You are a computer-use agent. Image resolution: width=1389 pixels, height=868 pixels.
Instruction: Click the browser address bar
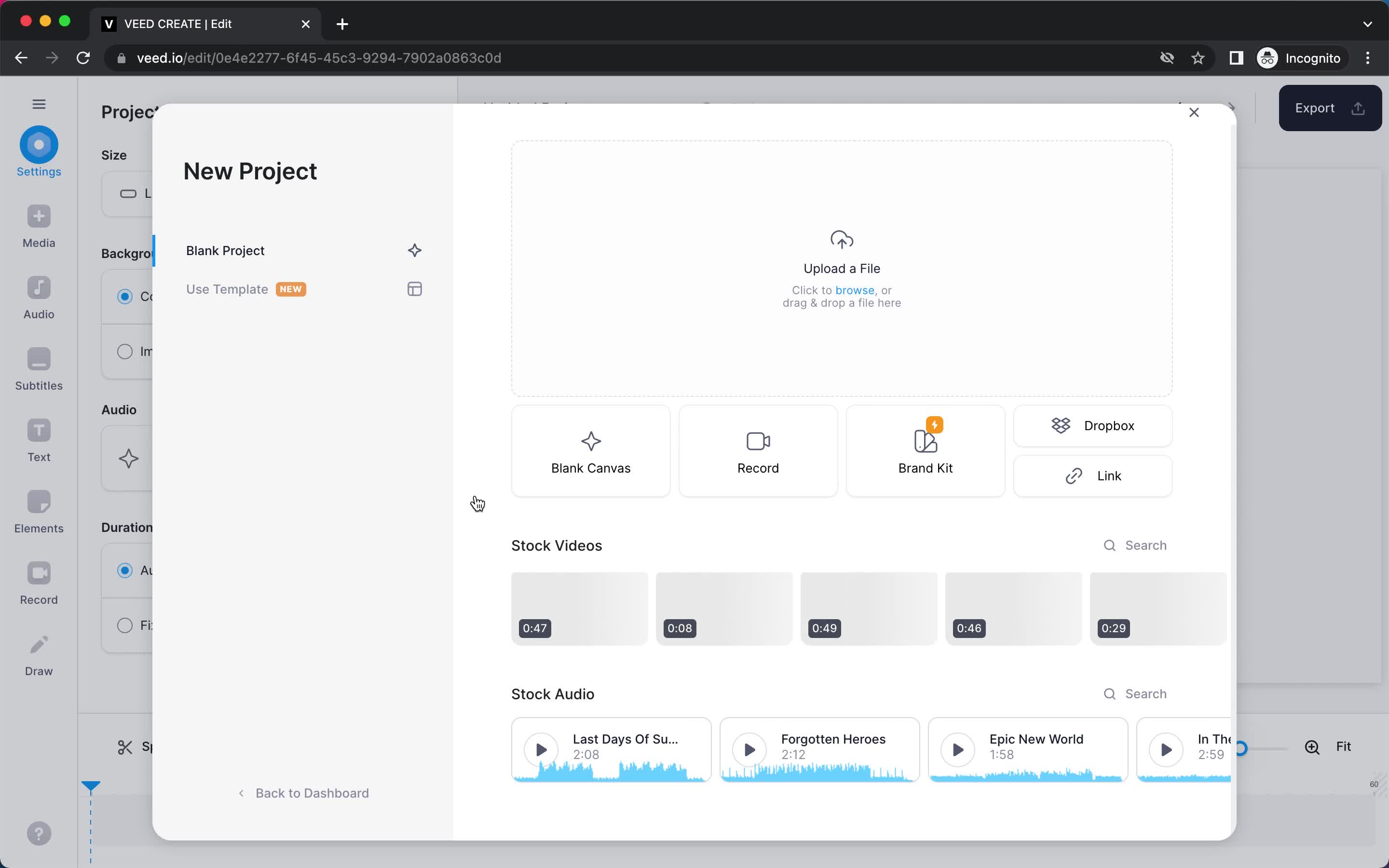tap(631, 58)
